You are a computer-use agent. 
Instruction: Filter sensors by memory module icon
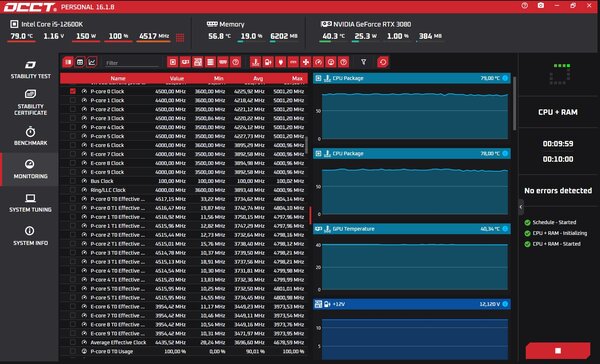tap(223, 62)
